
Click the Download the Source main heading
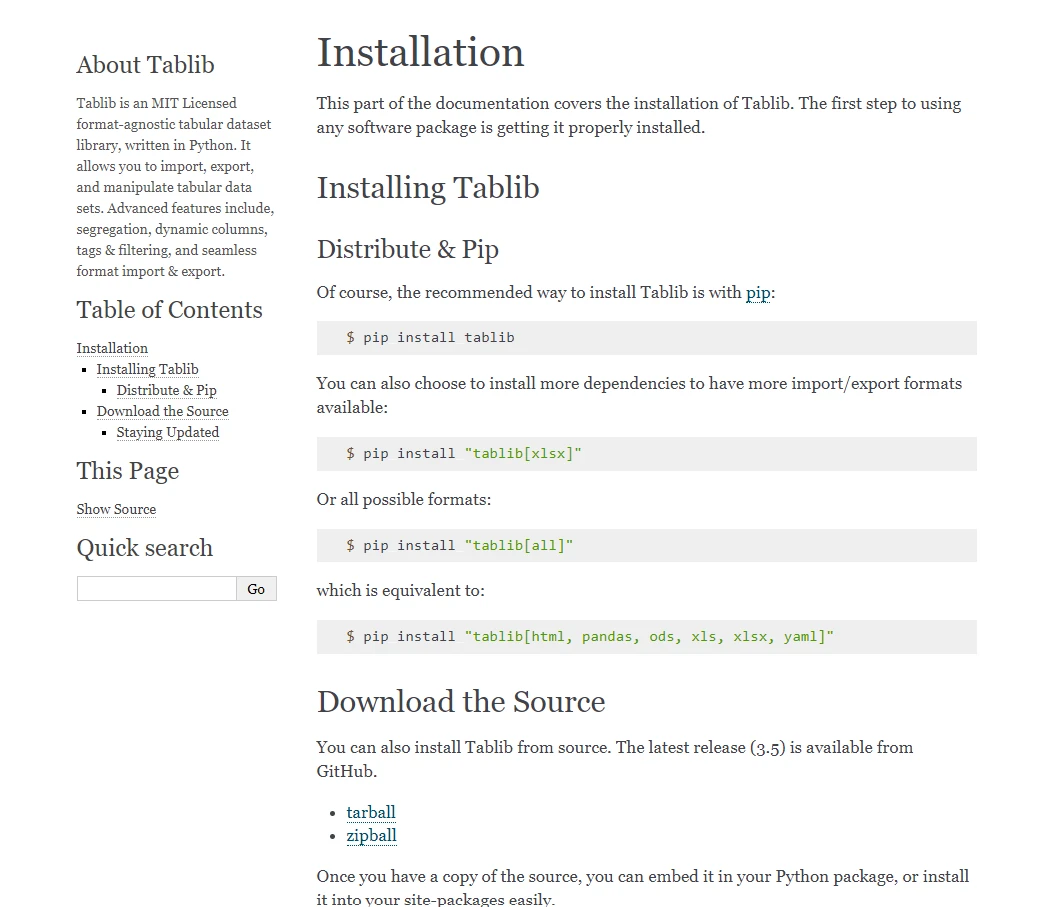pos(461,702)
